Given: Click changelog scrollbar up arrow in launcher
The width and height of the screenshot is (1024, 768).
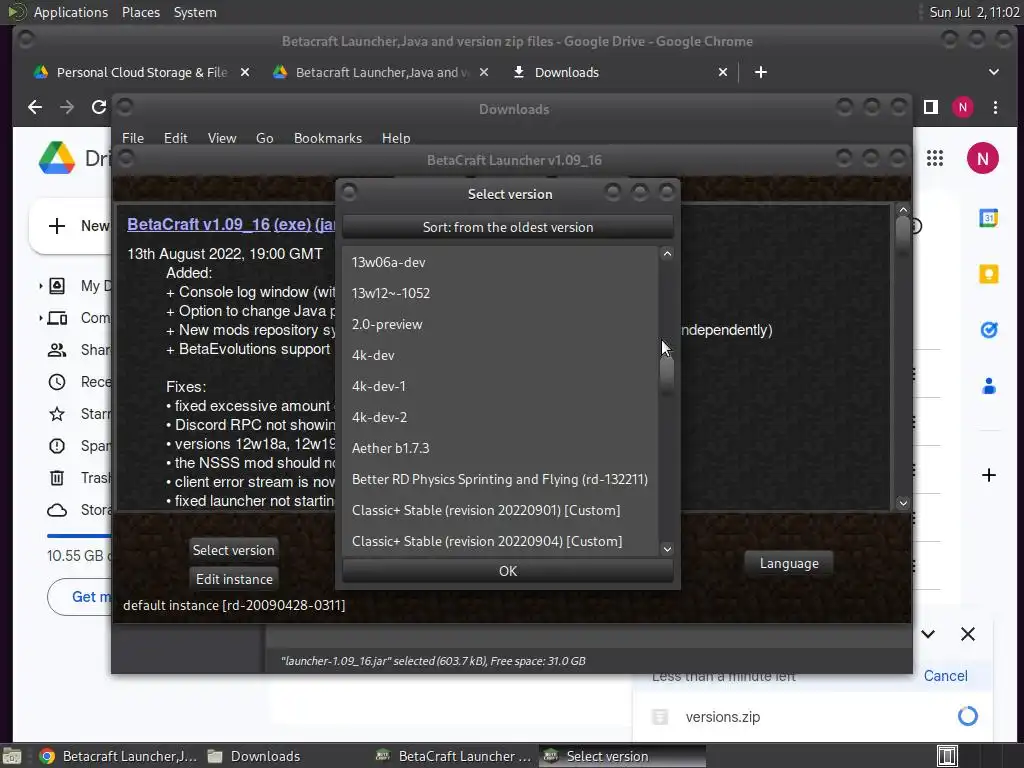Looking at the screenshot, I should click(x=903, y=210).
